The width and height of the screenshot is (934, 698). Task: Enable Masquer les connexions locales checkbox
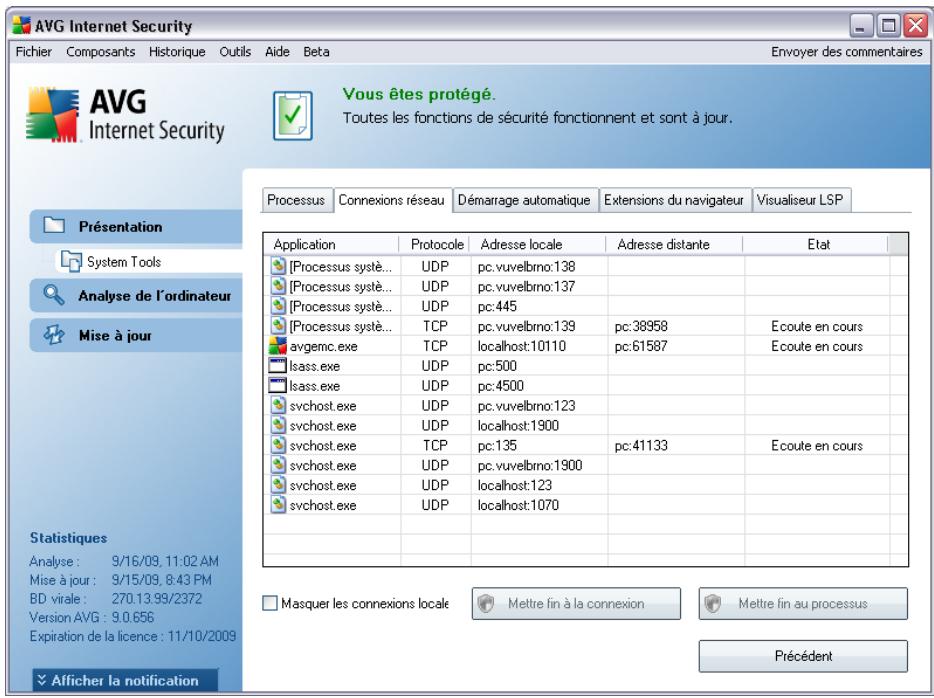[x=270, y=603]
